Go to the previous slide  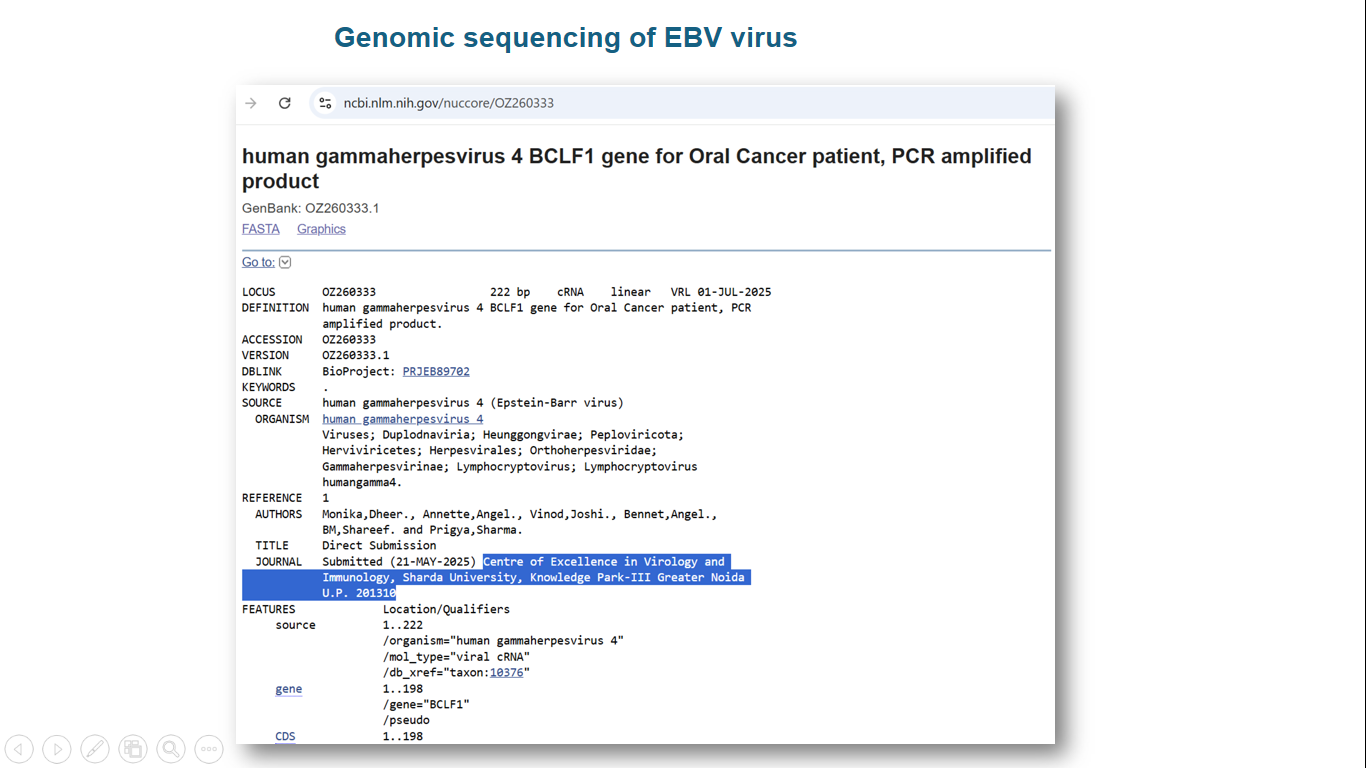pyautogui.click(x=19, y=748)
